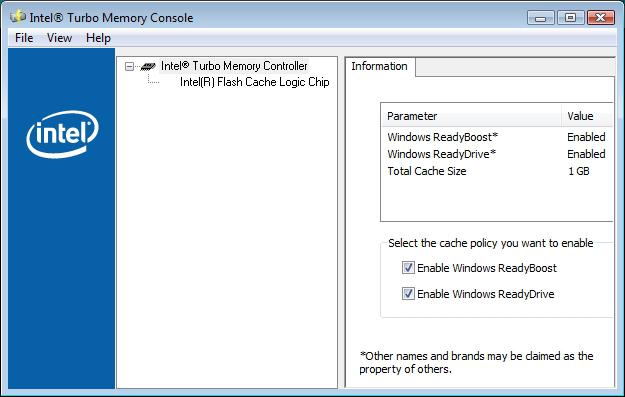Select the Total Cache Size row
Screen dimensions: 625x397
click(497, 171)
